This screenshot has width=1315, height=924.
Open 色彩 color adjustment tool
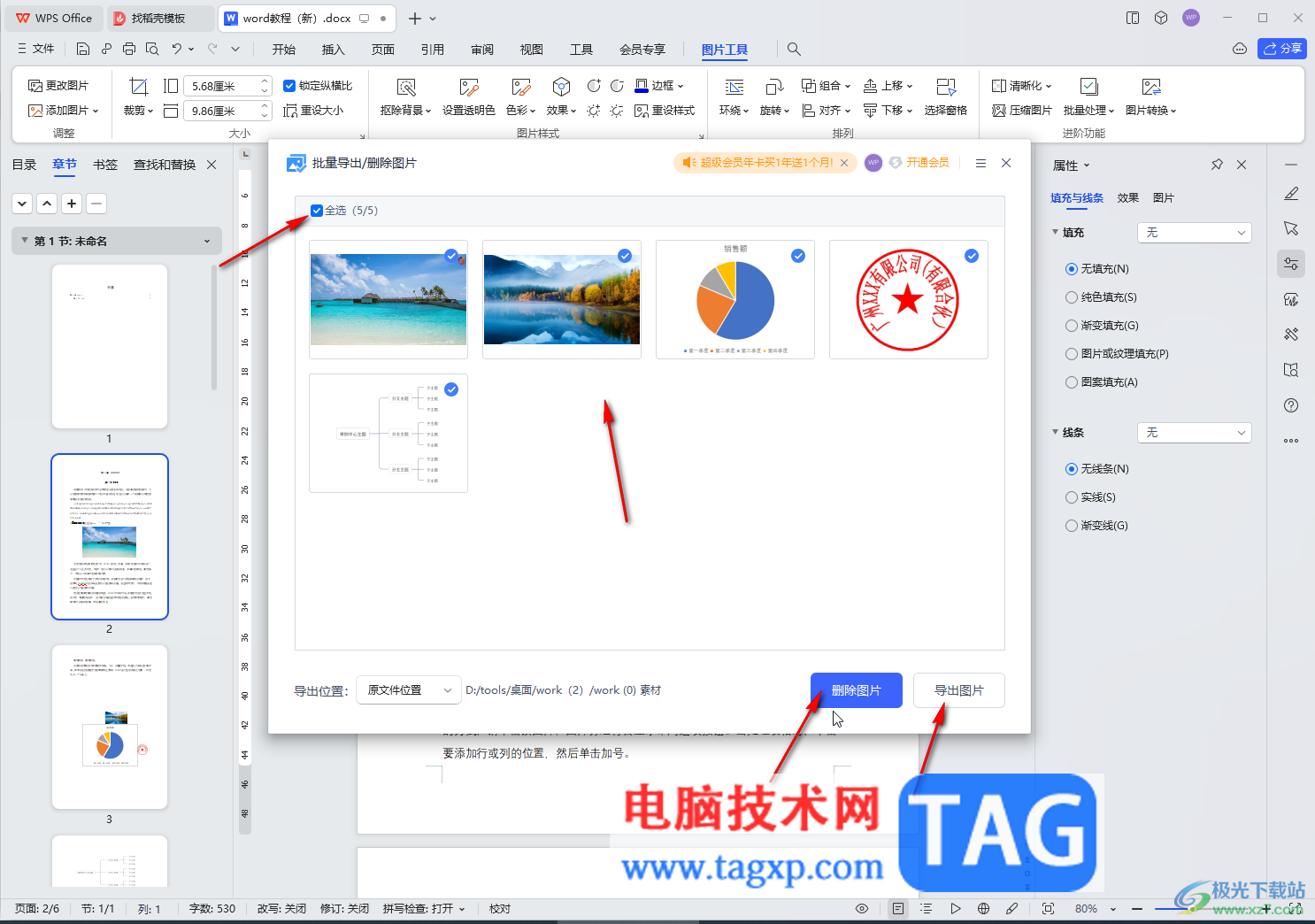(x=520, y=97)
